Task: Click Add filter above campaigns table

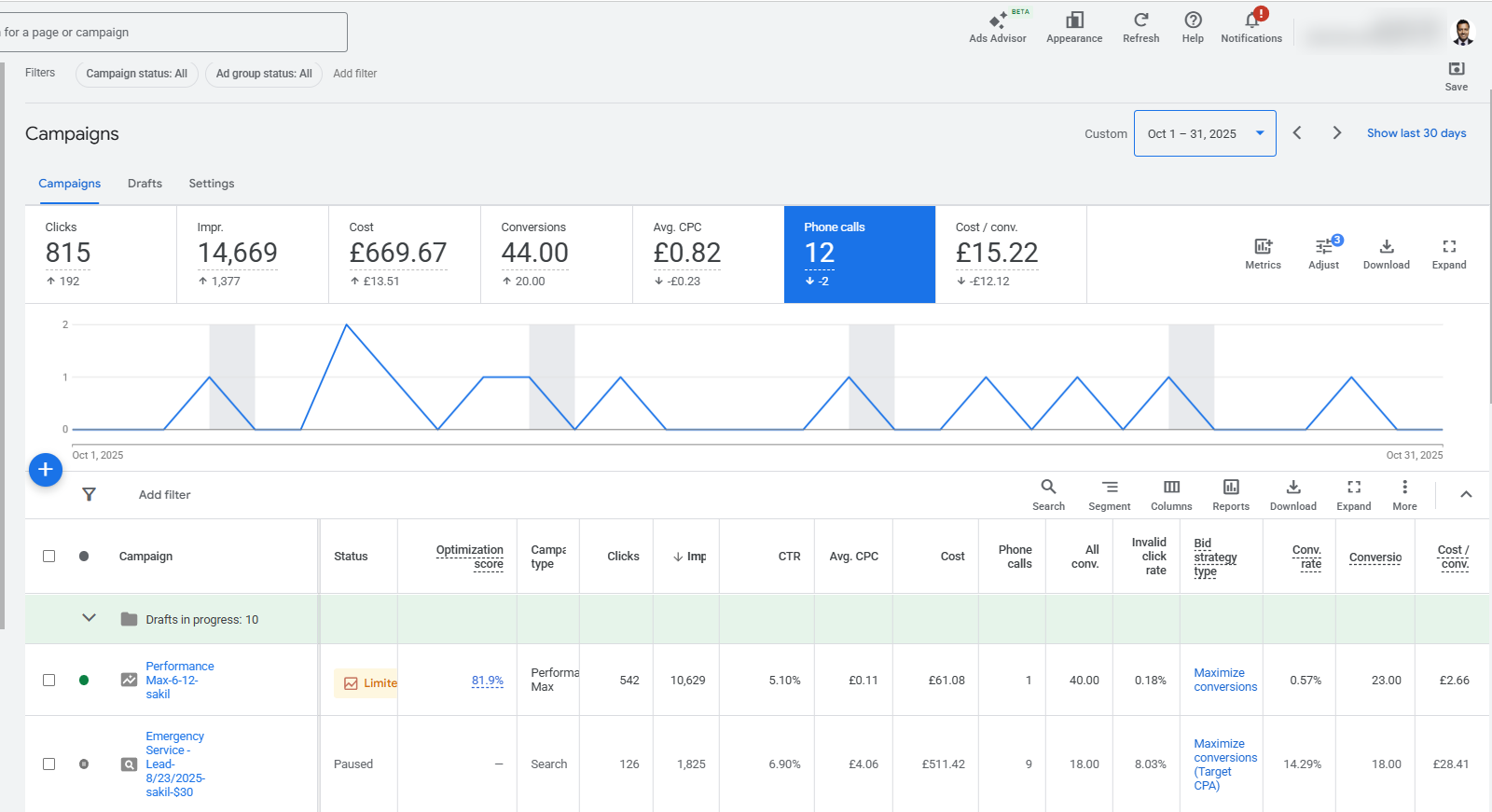Action: coord(164,495)
